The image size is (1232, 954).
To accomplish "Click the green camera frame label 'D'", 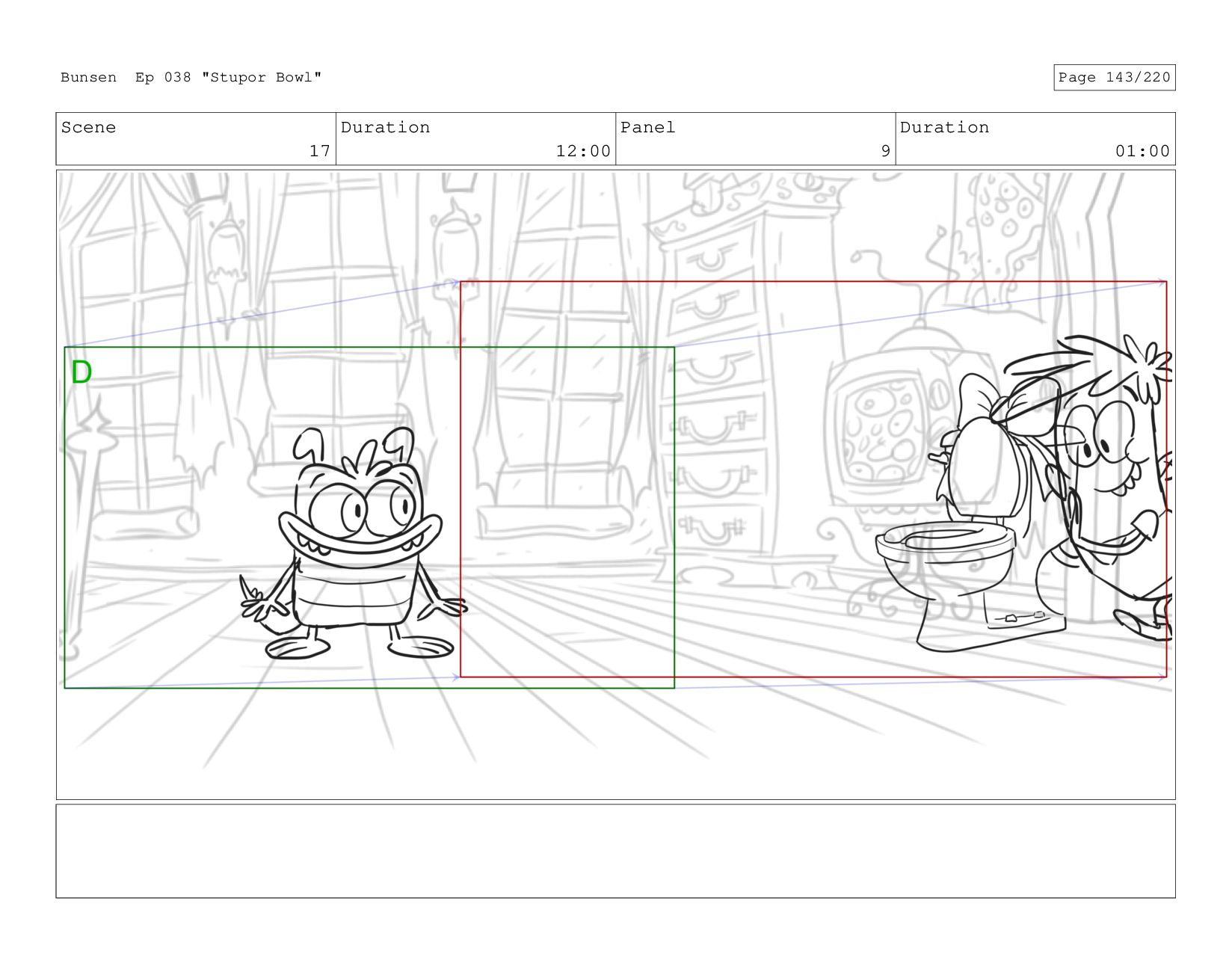I will 81,372.
